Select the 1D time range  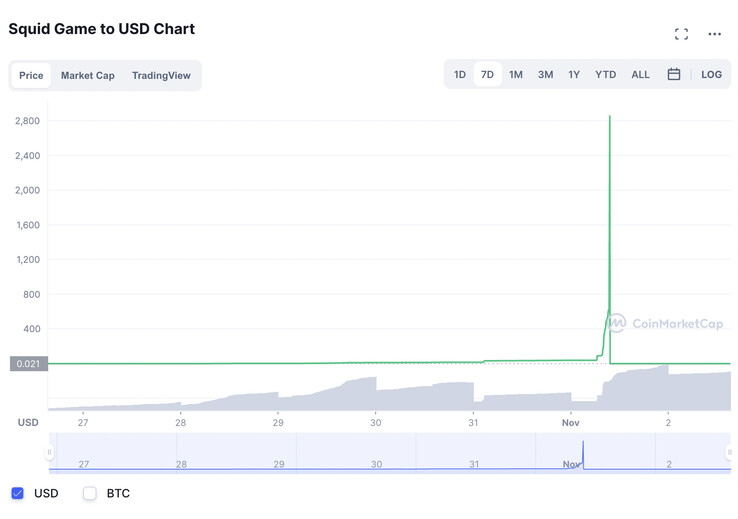click(x=460, y=74)
